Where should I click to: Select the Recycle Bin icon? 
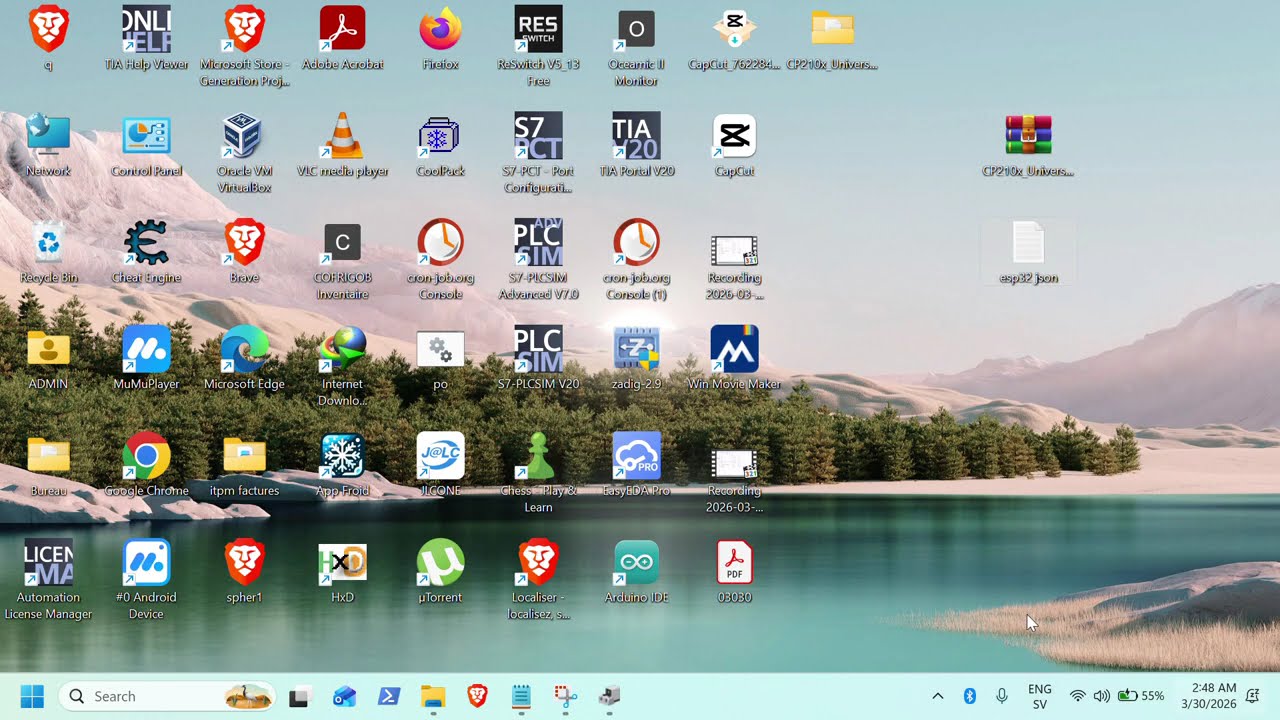pos(48,252)
